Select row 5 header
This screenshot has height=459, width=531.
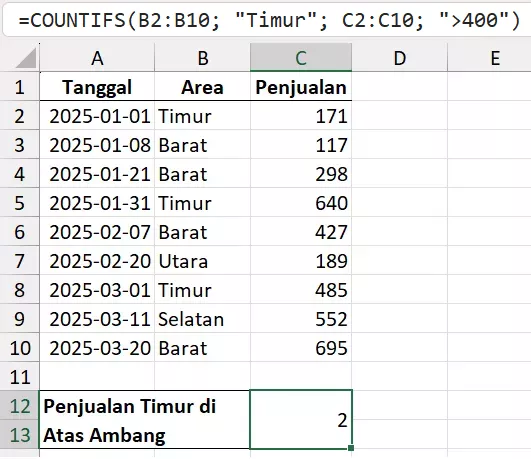[20, 203]
